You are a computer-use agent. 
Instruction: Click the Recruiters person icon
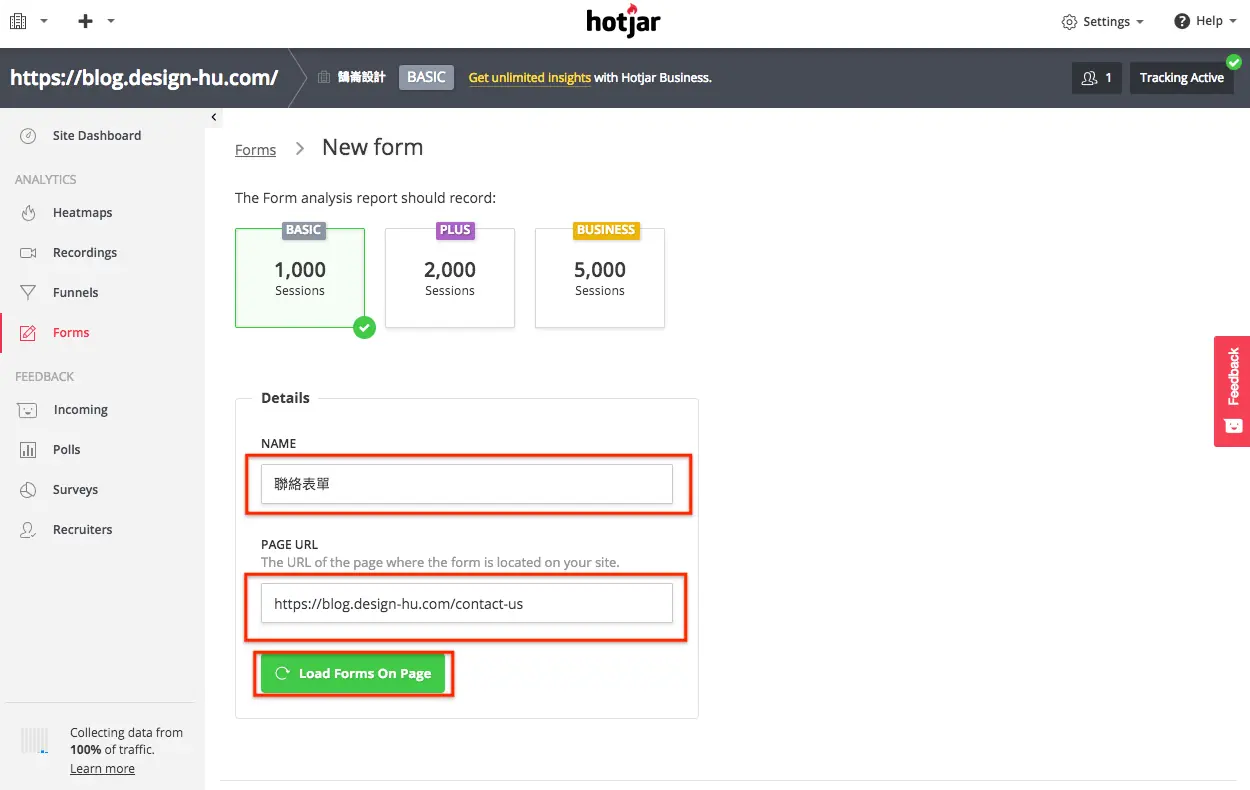pyautogui.click(x=29, y=530)
